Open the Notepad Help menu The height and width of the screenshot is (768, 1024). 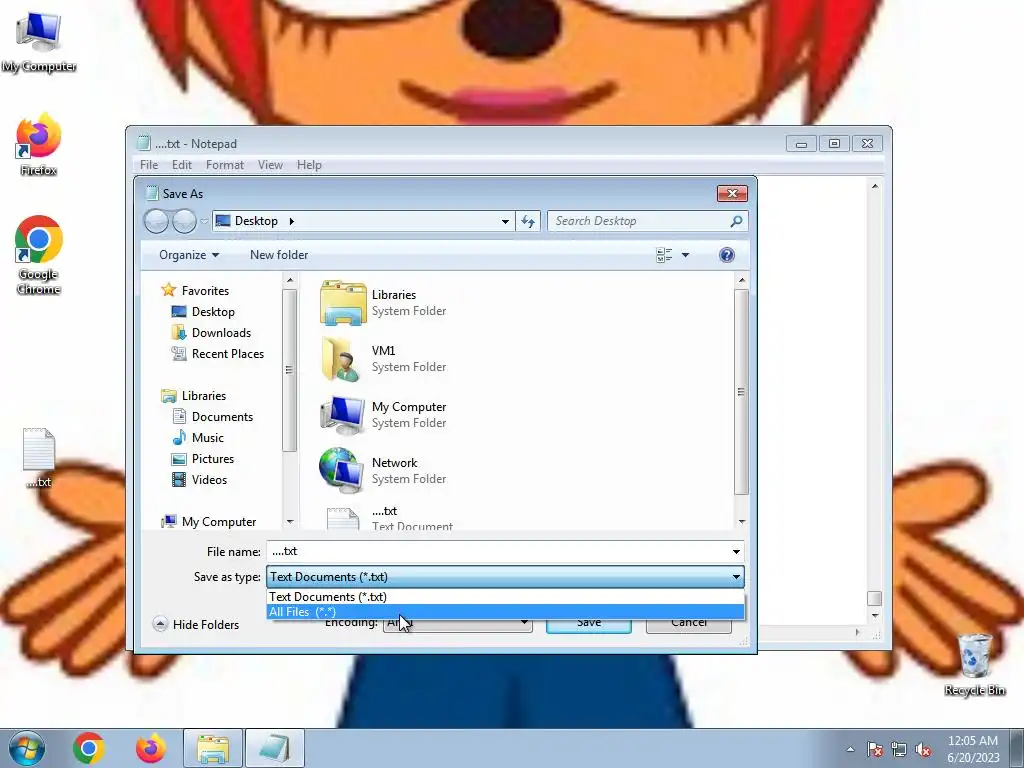point(309,165)
